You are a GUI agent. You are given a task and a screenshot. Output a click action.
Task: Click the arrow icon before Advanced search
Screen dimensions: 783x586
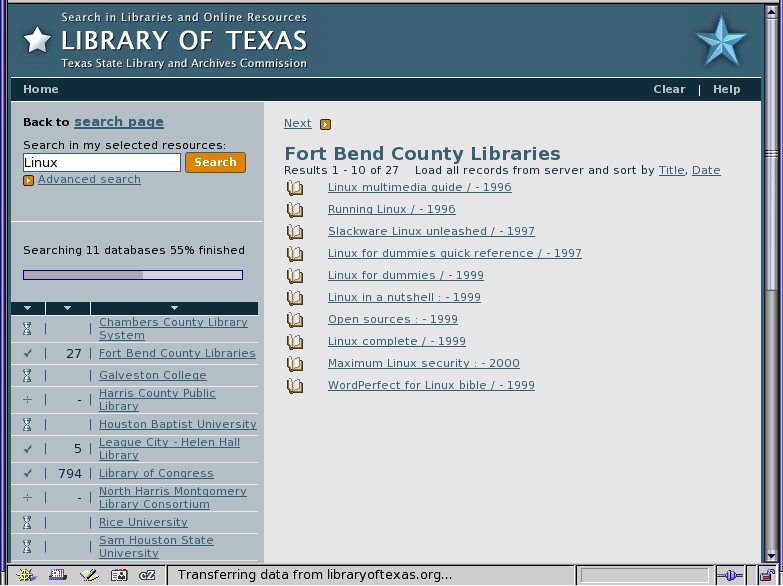click(x=28, y=180)
